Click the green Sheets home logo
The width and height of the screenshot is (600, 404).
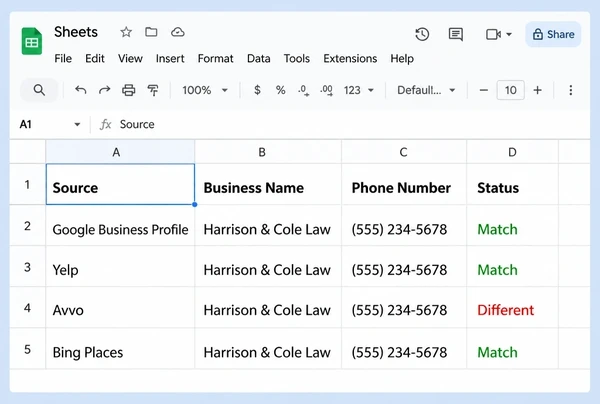click(x=32, y=41)
